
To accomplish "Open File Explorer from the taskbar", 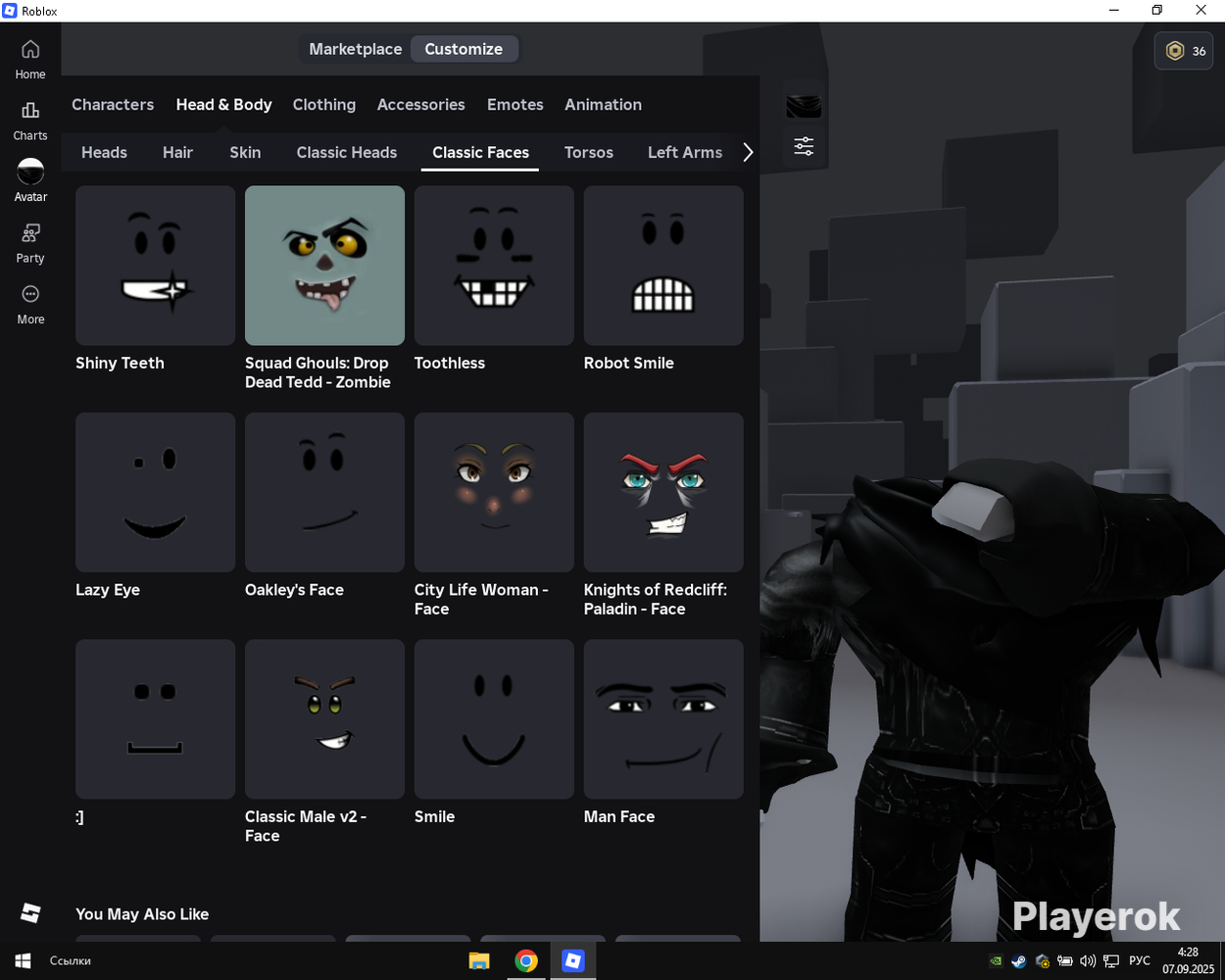I will click(479, 961).
